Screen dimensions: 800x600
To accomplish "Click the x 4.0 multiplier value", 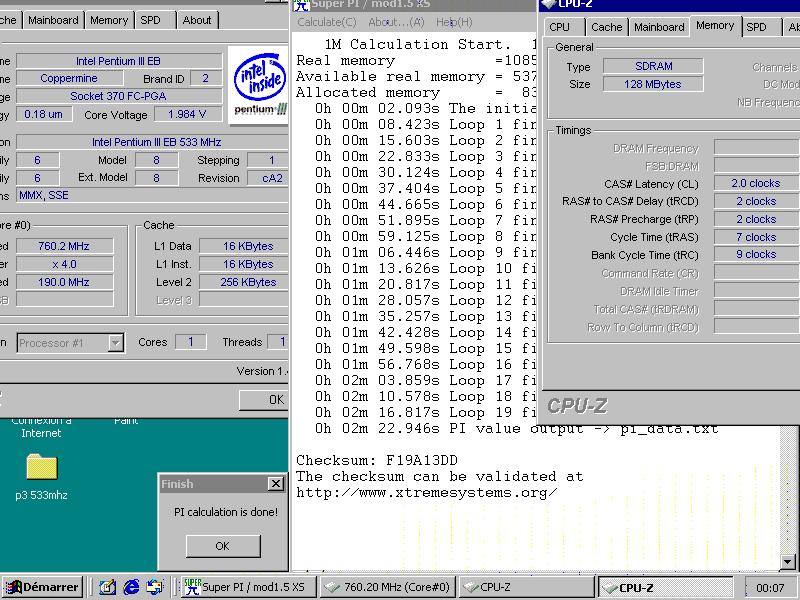I will [x=64, y=264].
